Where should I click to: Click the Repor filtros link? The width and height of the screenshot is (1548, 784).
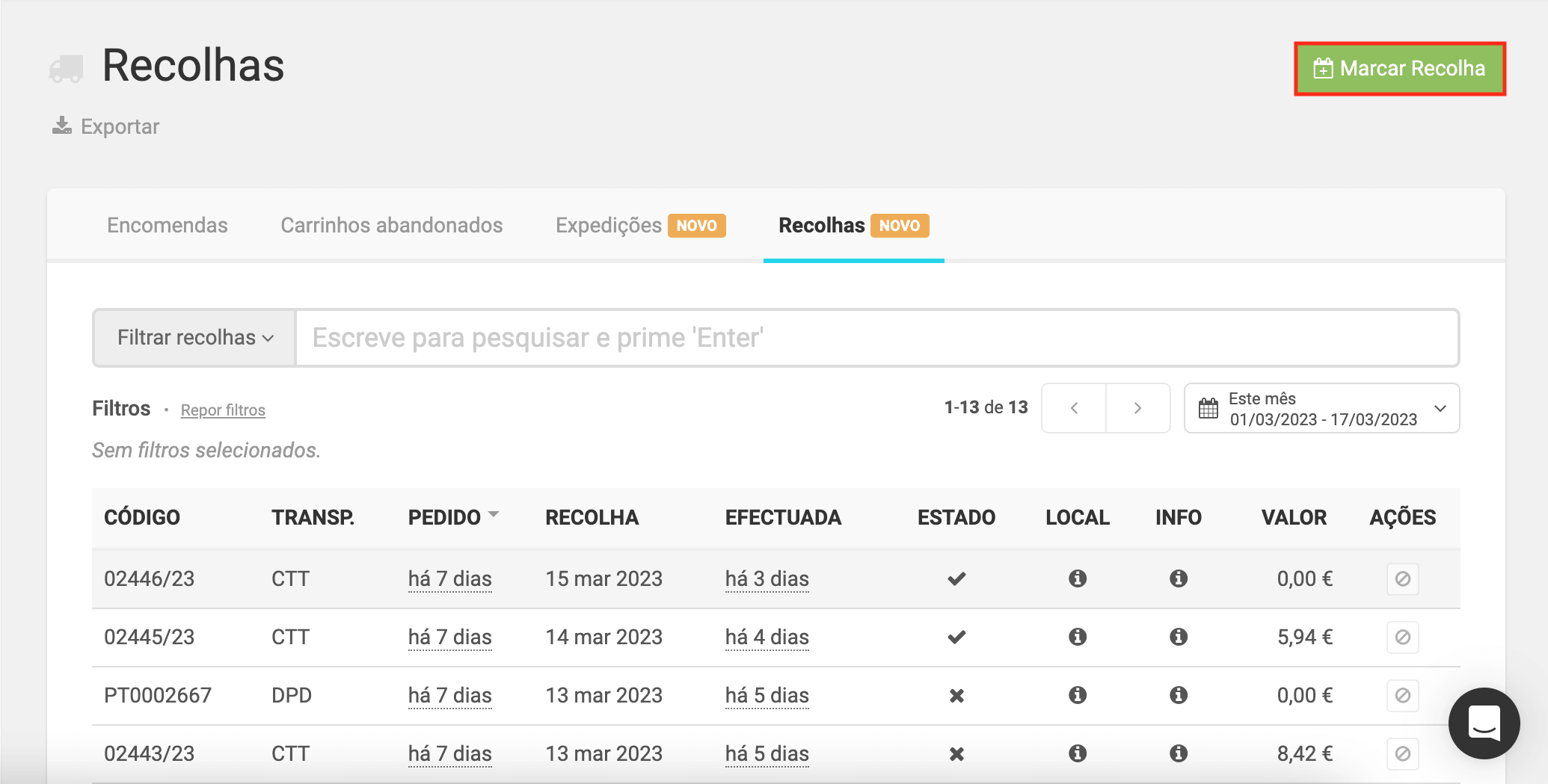tap(223, 410)
